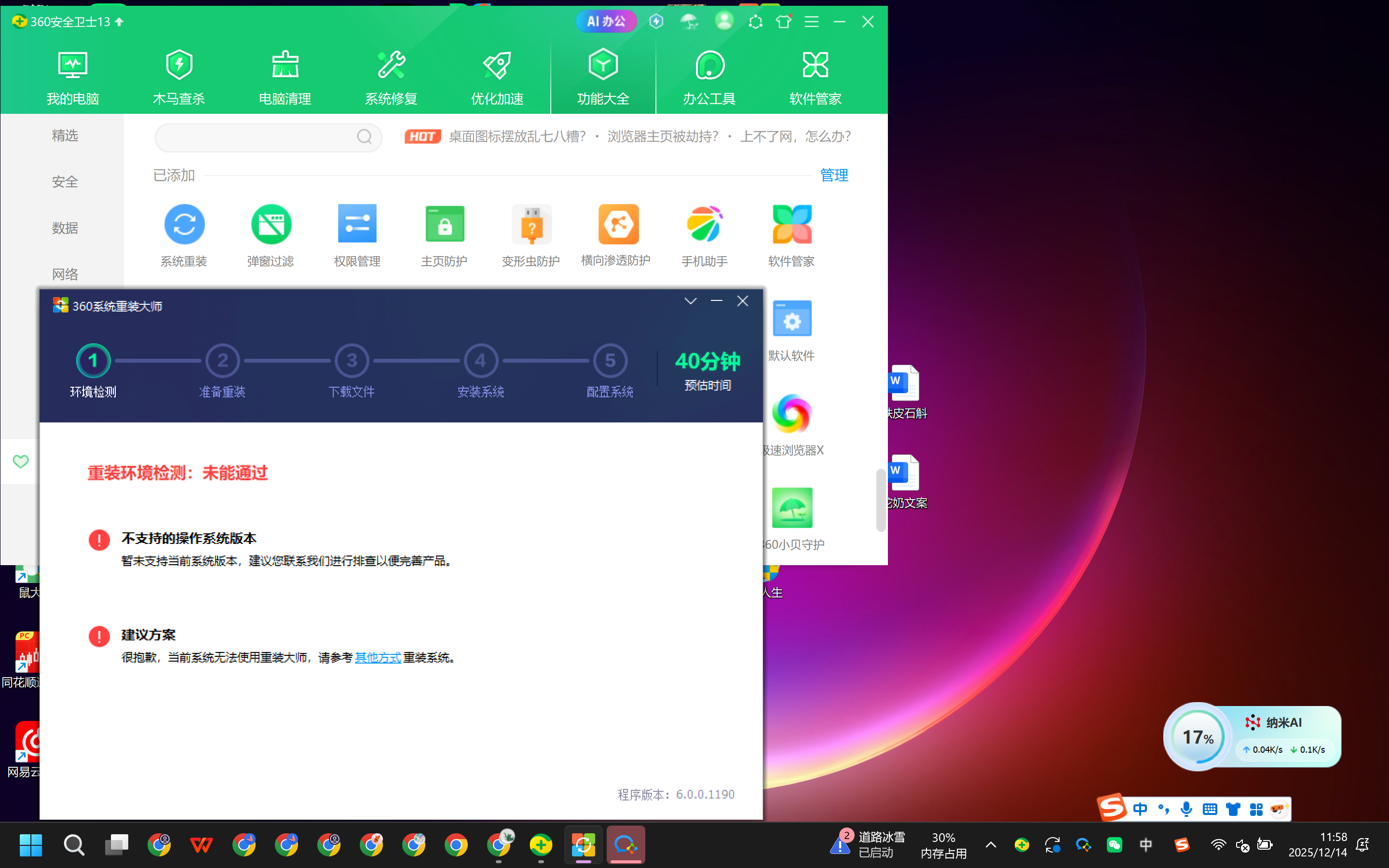
Task: Show hidden system tray icons chevron
Action: coord(991,844)
